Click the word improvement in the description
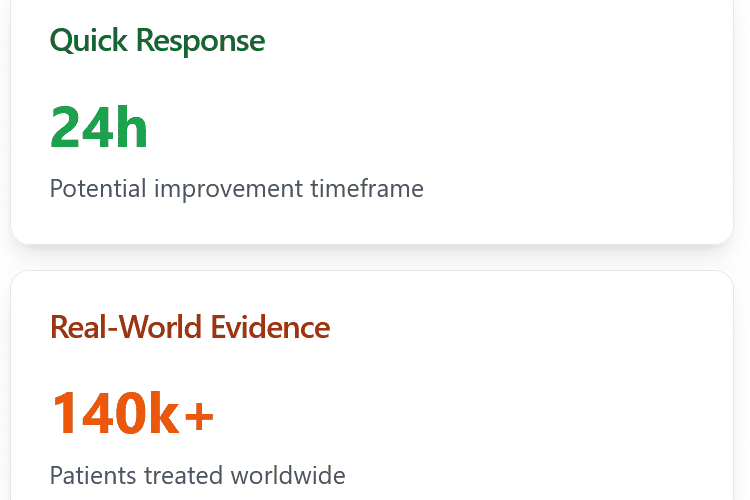This screenshot has height=500, width=750. pyautogui.click(x=229, y=189)
